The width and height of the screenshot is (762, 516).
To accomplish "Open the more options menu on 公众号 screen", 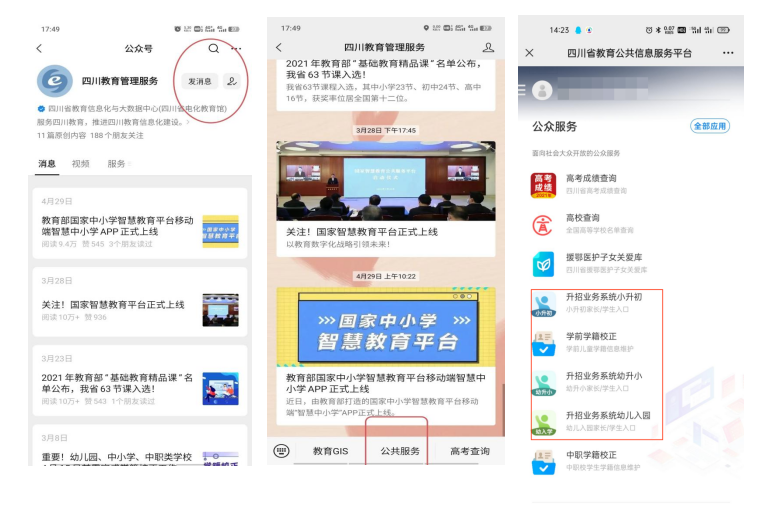I will (236, 48).
